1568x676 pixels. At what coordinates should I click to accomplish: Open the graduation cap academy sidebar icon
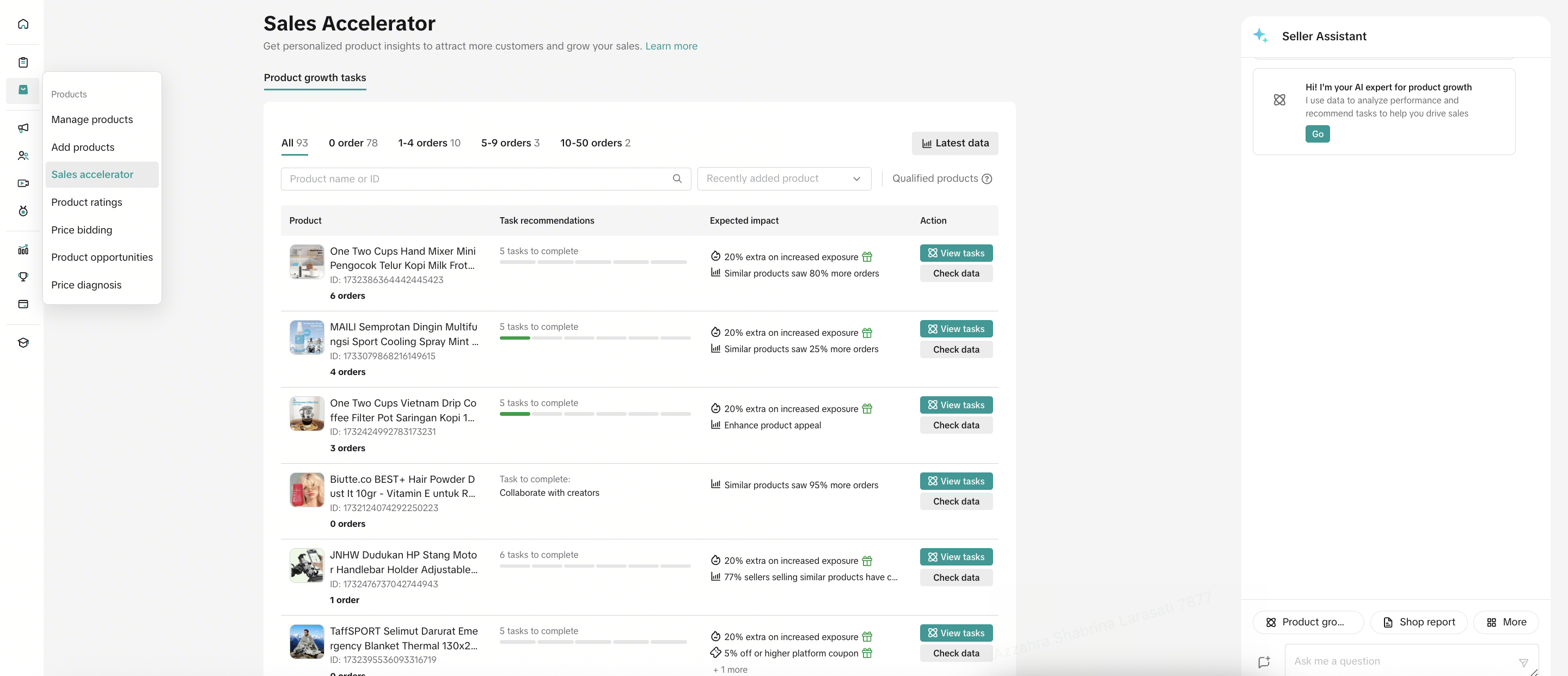[23, 342]
